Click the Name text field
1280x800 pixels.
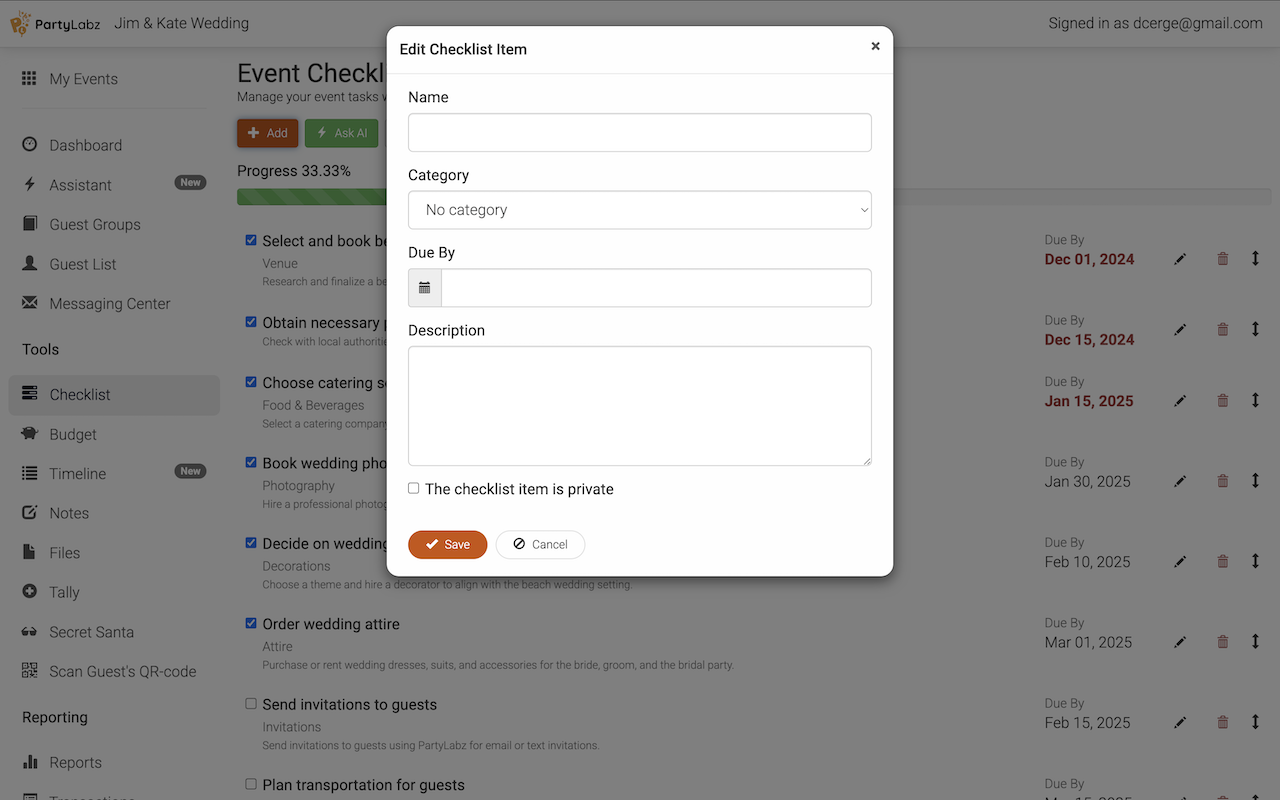640,132
